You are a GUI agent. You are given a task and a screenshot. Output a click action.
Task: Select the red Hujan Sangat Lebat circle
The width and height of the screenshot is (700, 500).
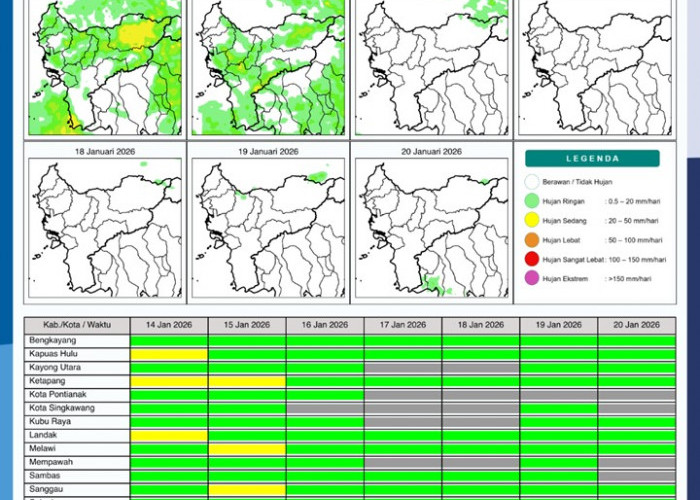click(x=531, y=259)
